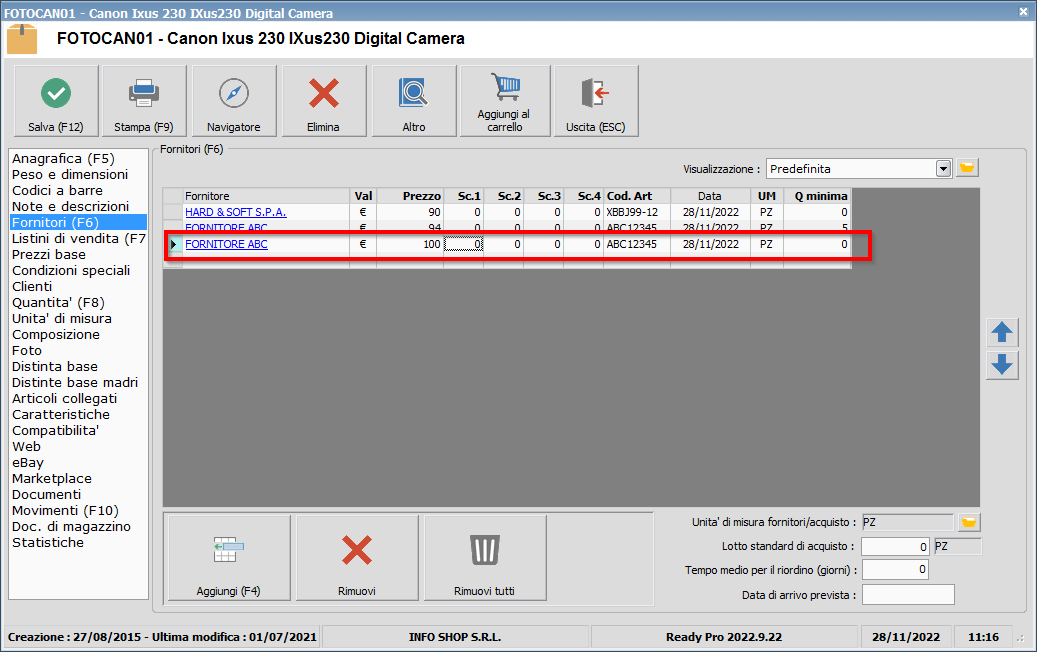
Task: Open the eBay section
Action: (28, 462)
